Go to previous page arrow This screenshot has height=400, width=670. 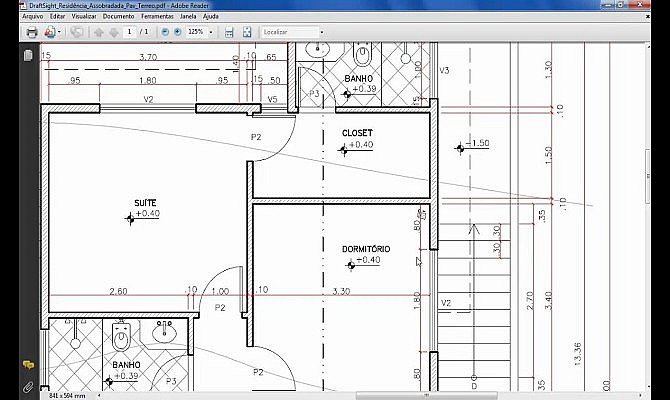pos(99,32)
